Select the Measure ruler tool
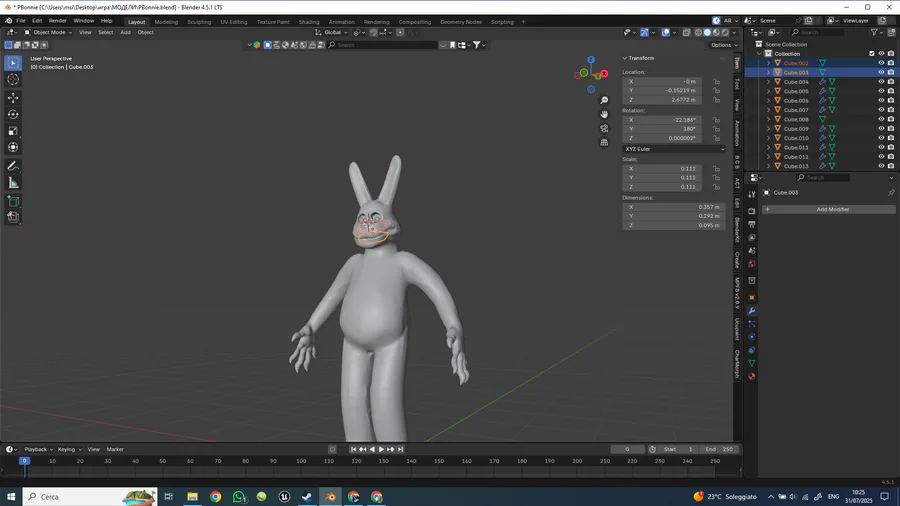The width and height of the screenshot is (900, 506). tap(13, 183)
